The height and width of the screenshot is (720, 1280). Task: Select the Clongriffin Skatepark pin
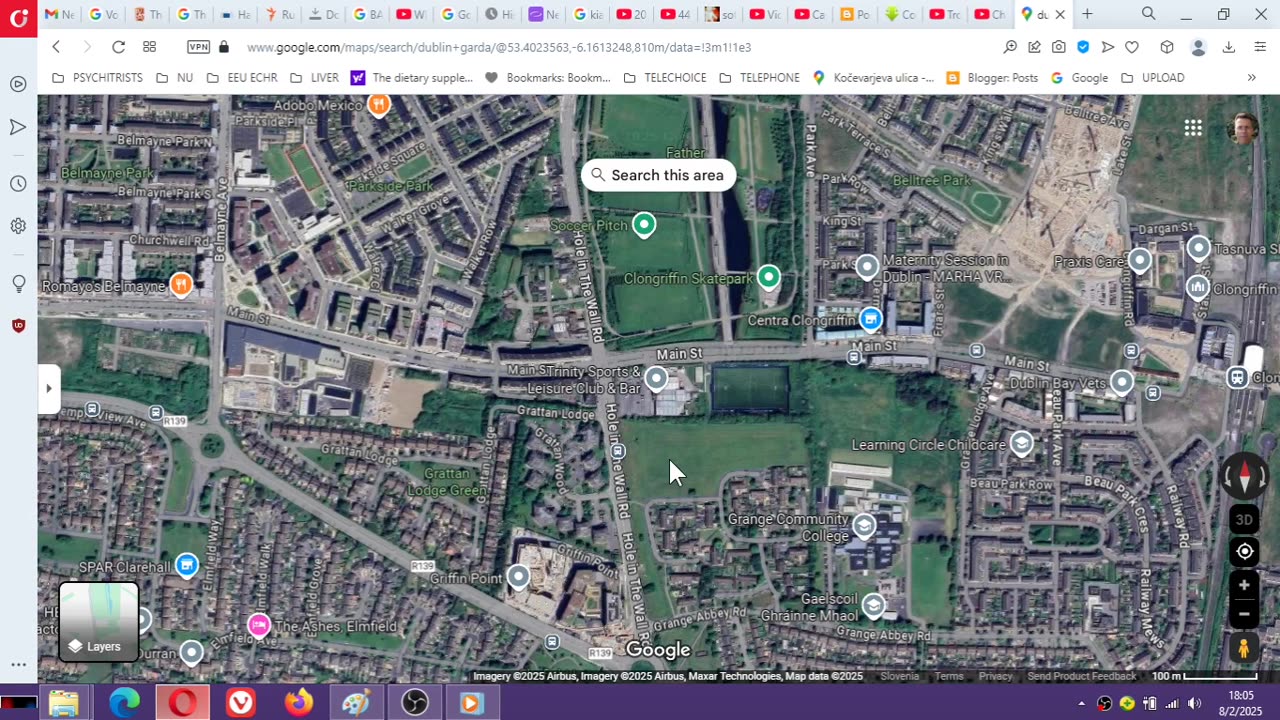[x=768, y=277]
